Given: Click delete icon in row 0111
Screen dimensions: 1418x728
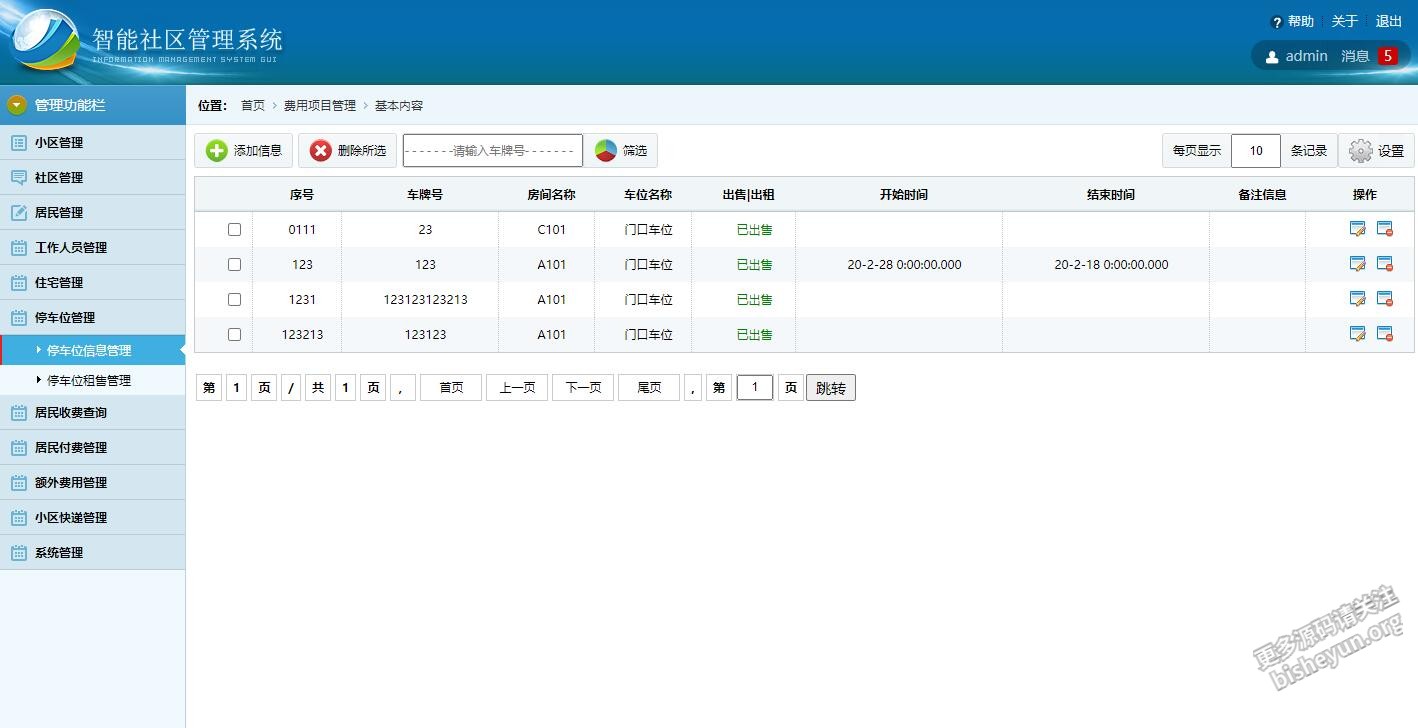Looking at the screenshot, I should [1385, 229].
